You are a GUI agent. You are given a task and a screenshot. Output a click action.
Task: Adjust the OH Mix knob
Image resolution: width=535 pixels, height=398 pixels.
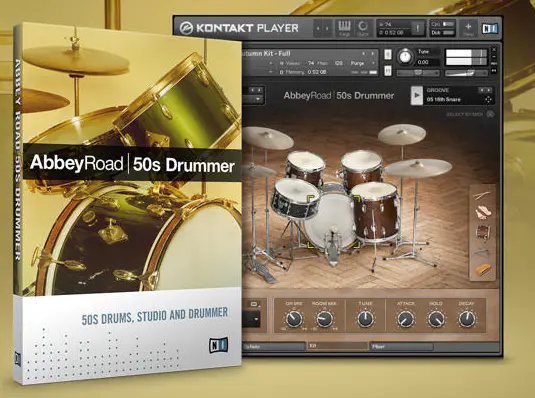293,319
